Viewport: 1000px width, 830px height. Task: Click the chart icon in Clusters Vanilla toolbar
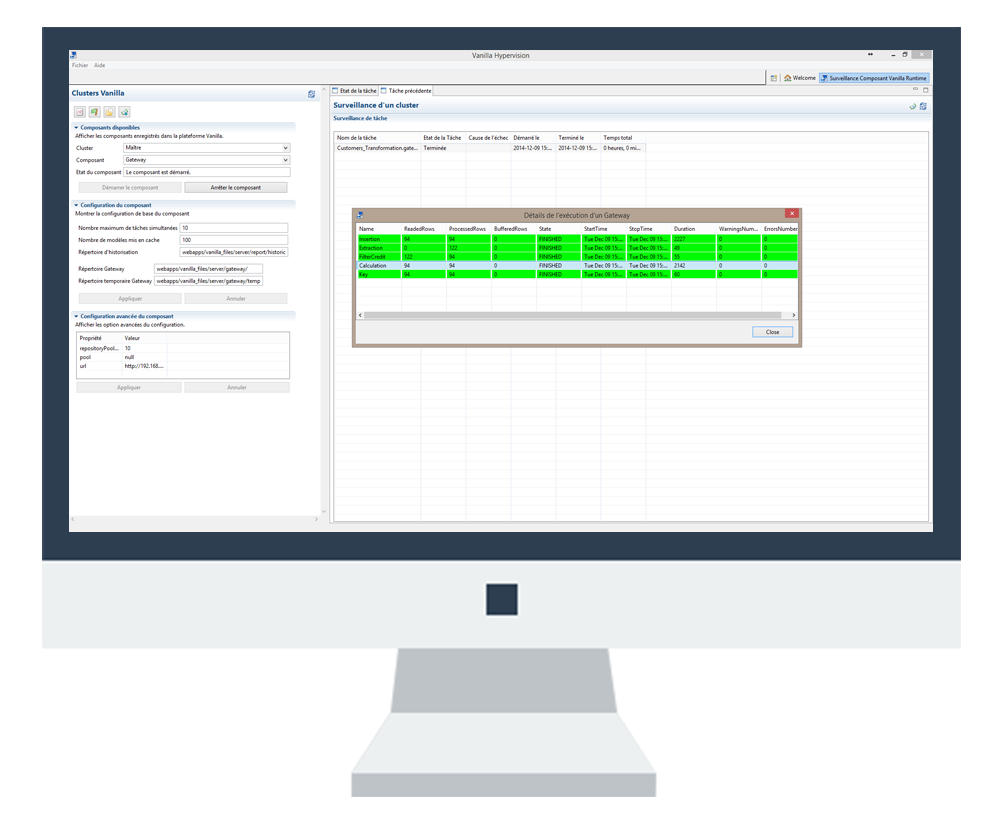coord(80,112)
